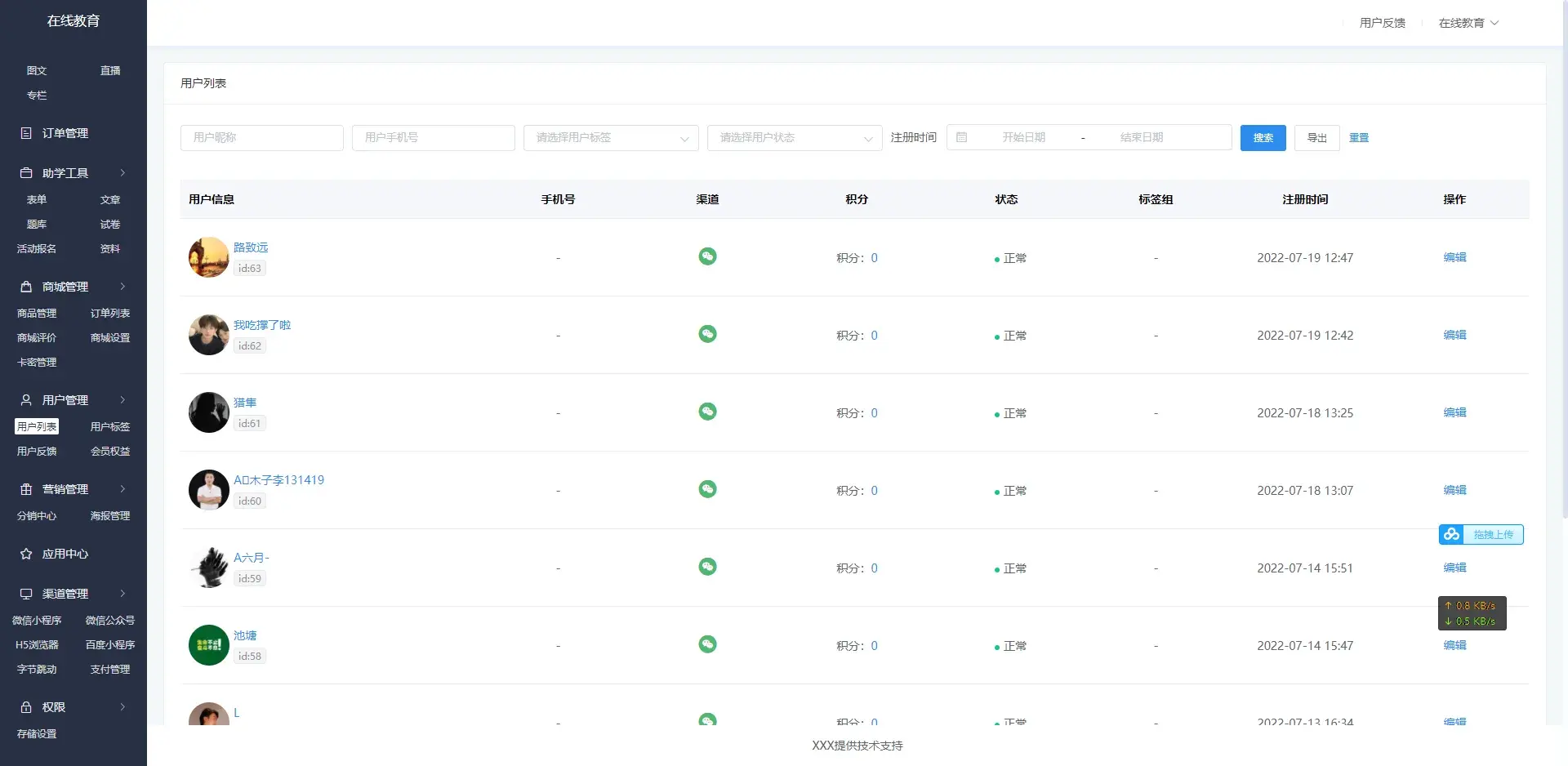Click 编辑 link for user 猎隼
This screenshot has height=766, width=1568.
[x=1454, y=412]
